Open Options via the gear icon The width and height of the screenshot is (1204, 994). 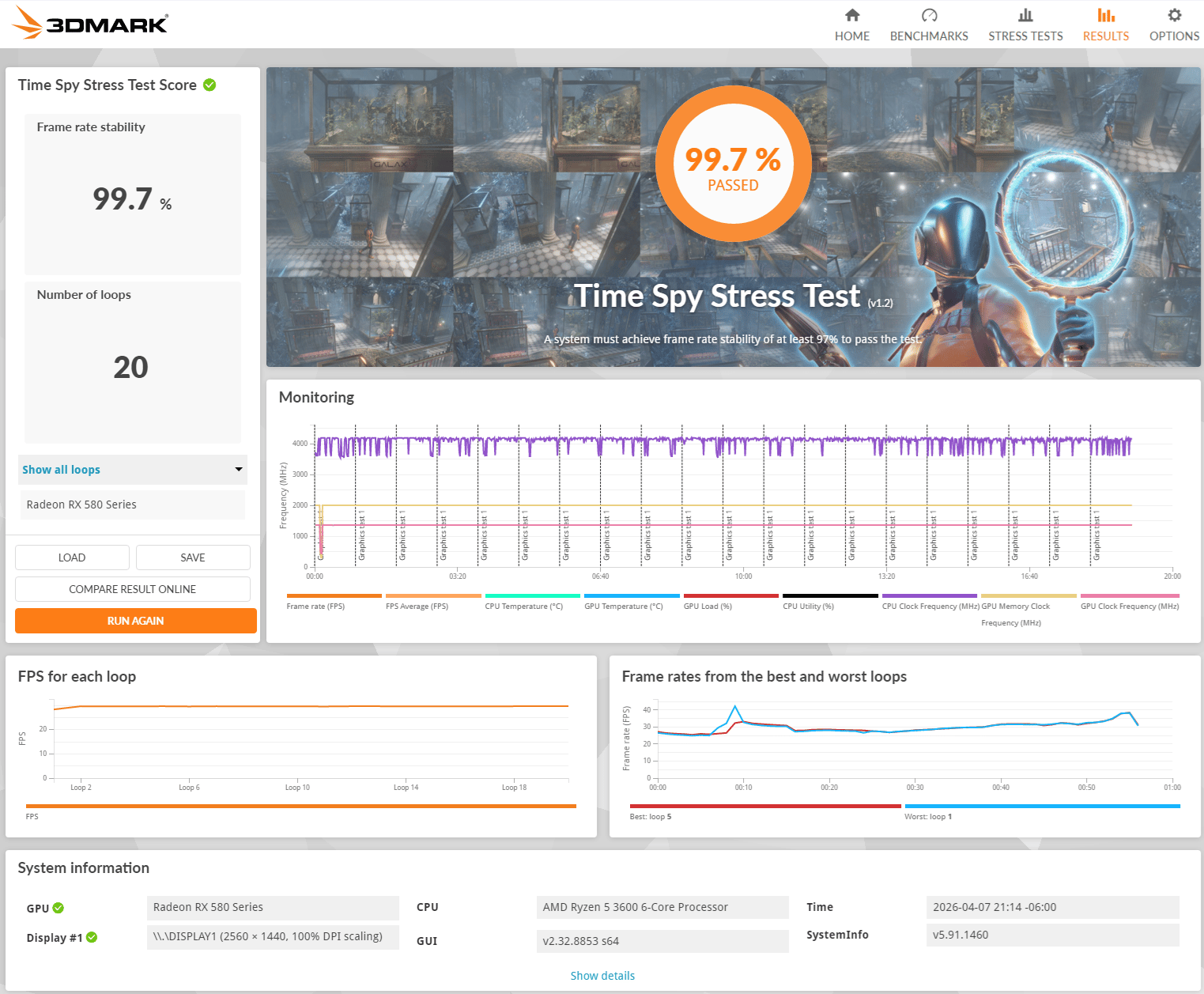(1174, 15)
